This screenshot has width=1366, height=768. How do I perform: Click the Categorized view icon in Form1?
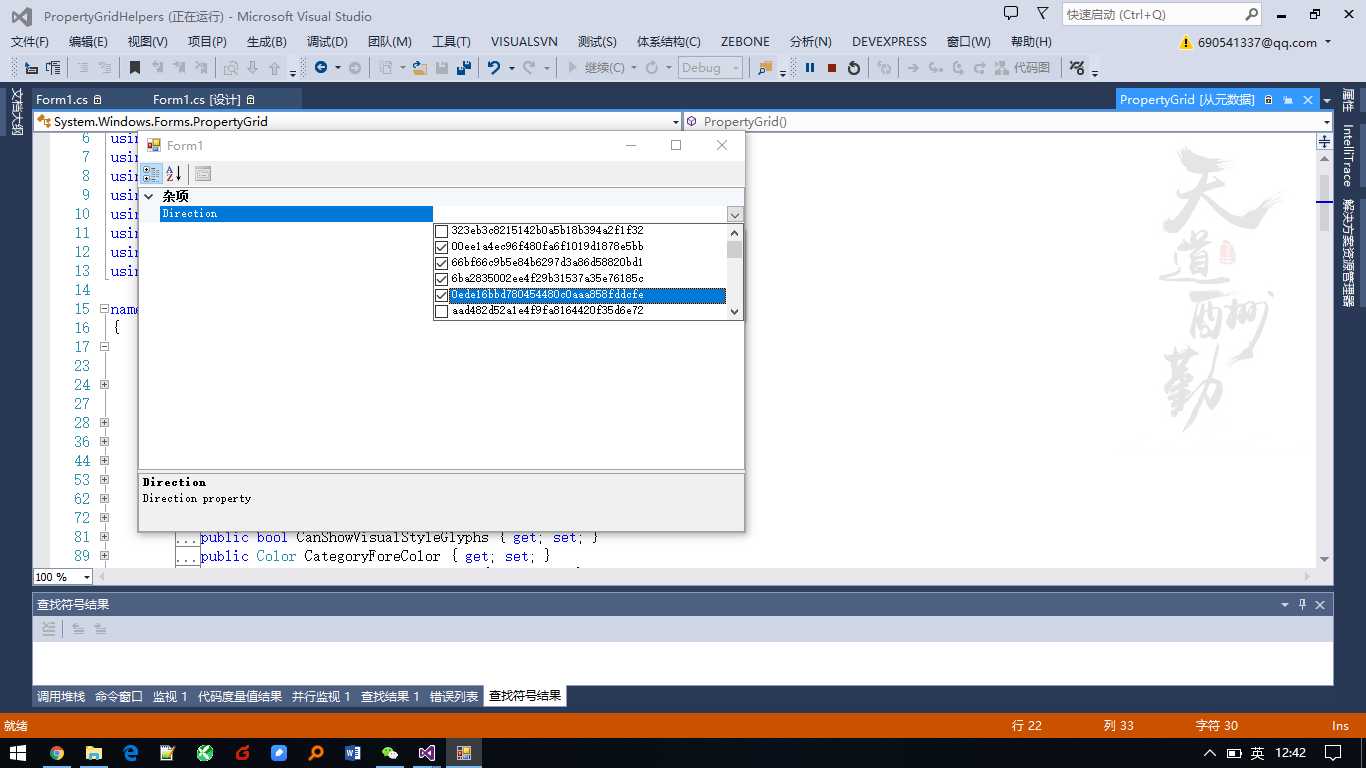coord(151,174)
